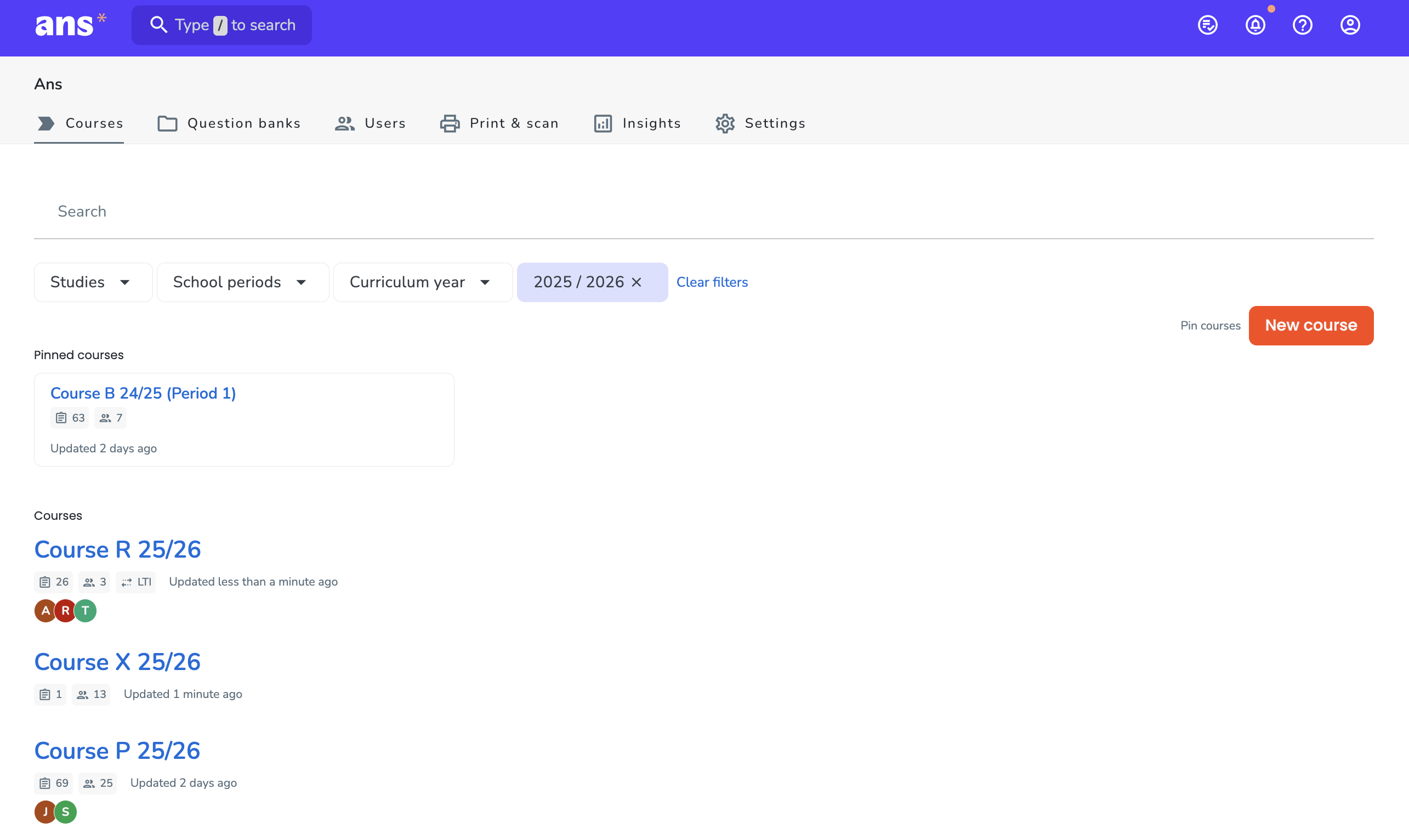Image resolution: width=1409 pixels, height=840 pixels.
Task: Click 'Updated less than a minute ago' text
Action: coord(253,582)
